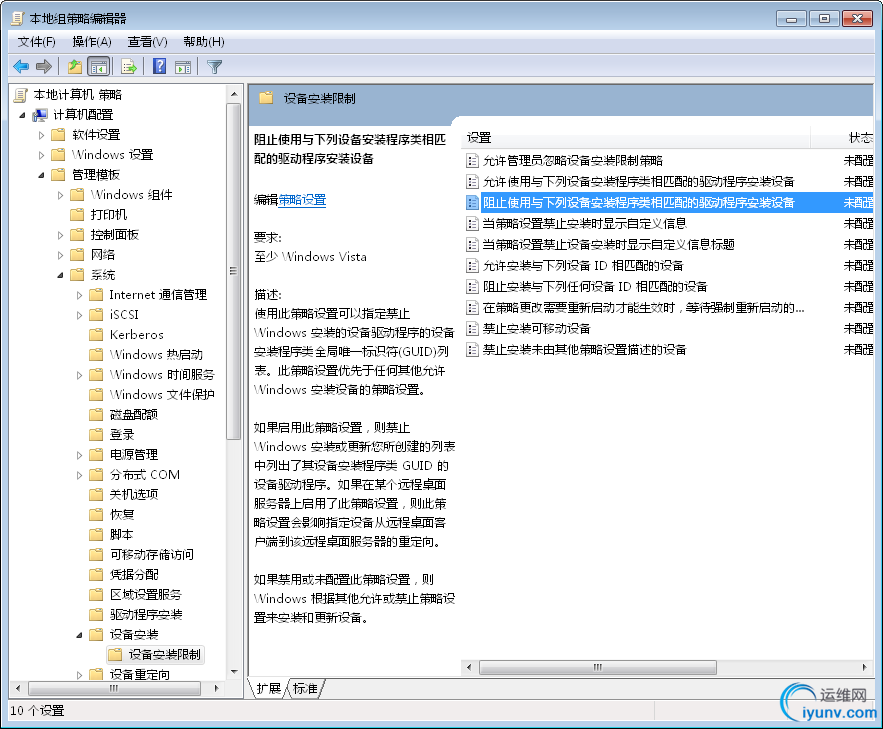
Task: Click the Filter funnel toolbar icon
Action: point(214,66)
